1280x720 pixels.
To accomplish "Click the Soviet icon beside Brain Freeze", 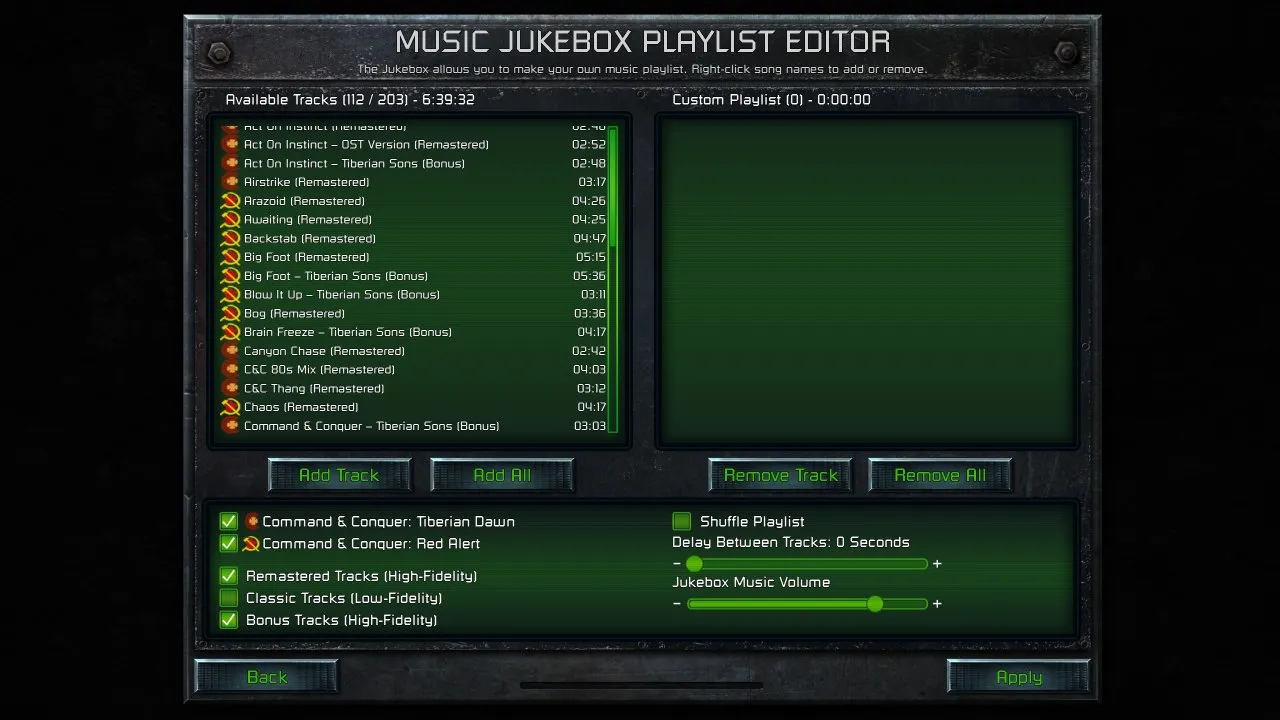I will (230, 332).
